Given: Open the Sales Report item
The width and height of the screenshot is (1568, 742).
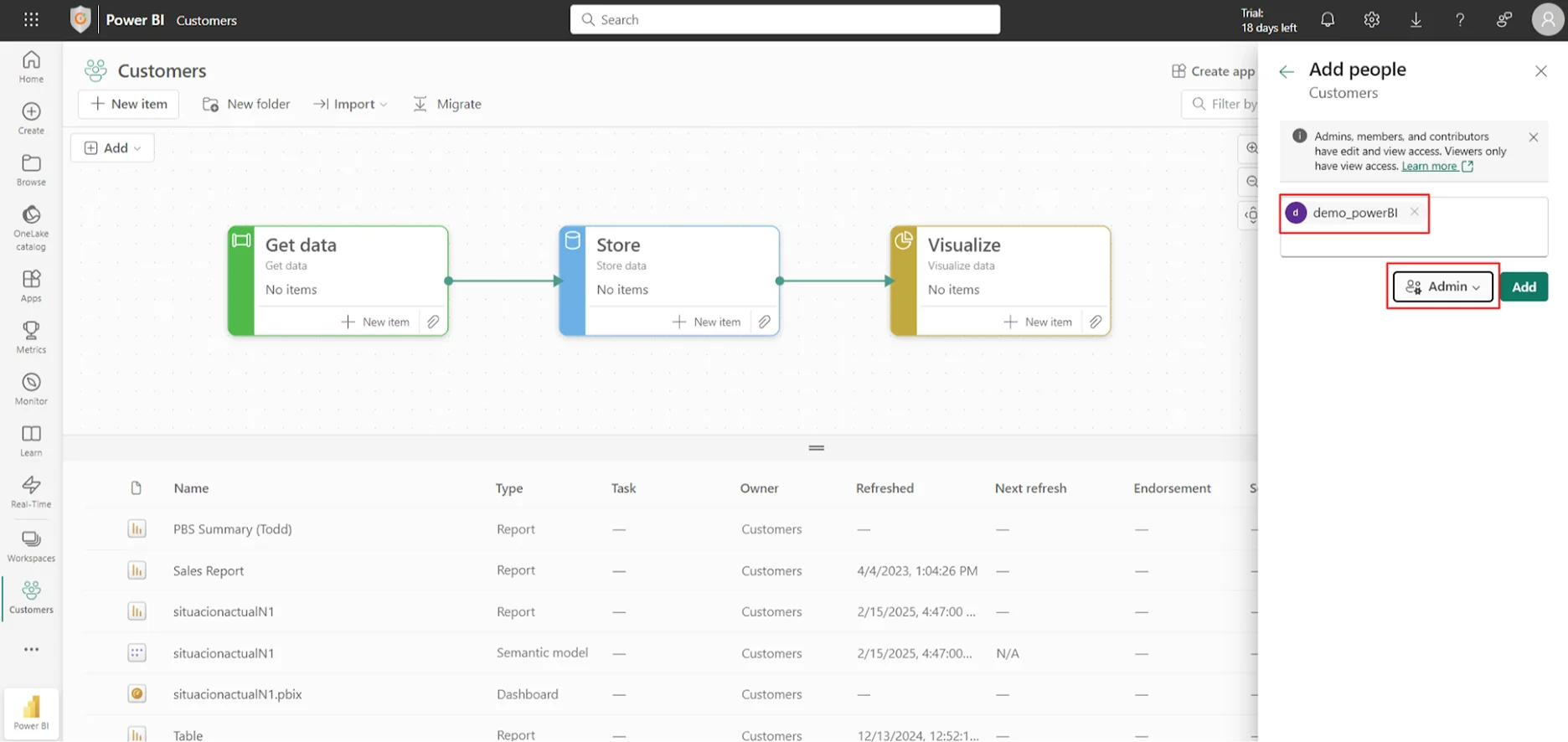Looking at the screenshot, I should [208, 571].
